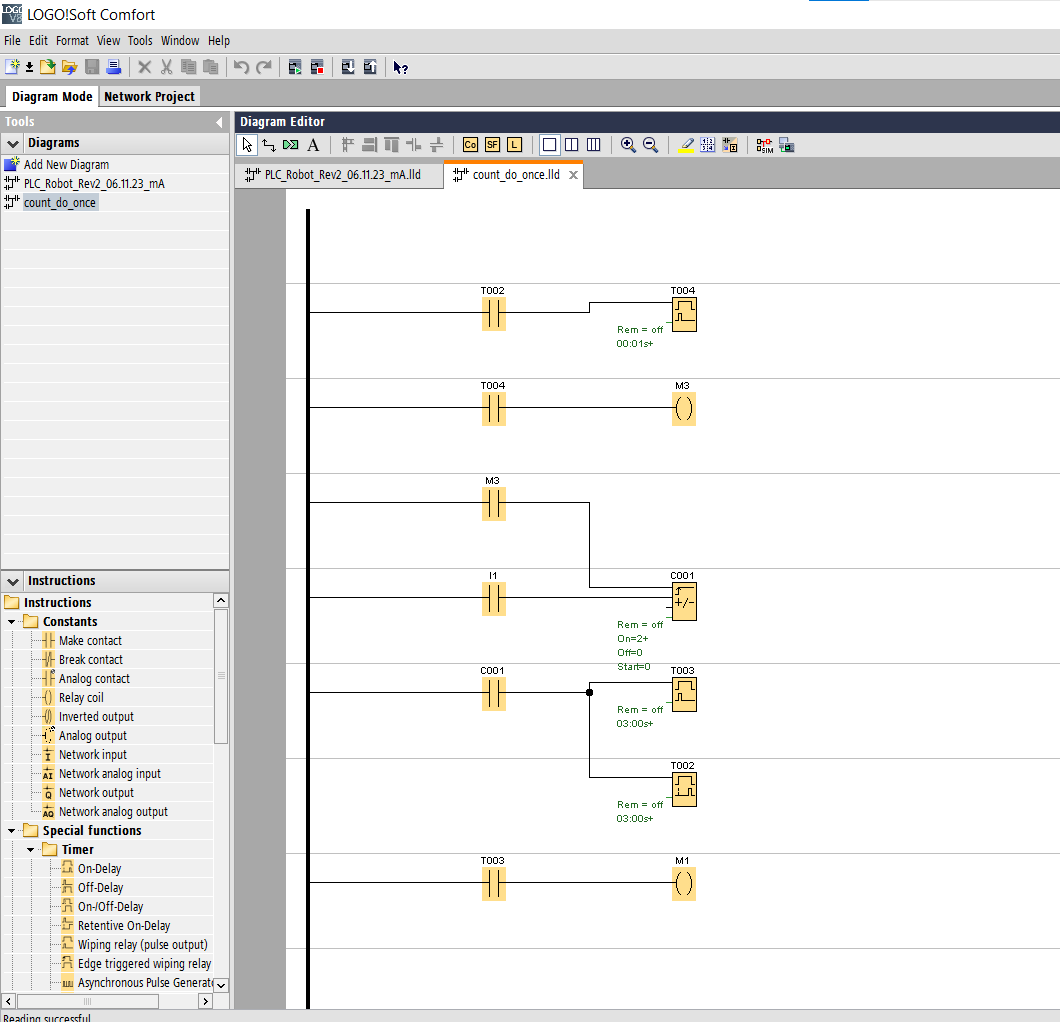Screen dimensions: 1060x1022
Task: Open the Tools menu
Action: pyautogui.click(x=139, y=41)
